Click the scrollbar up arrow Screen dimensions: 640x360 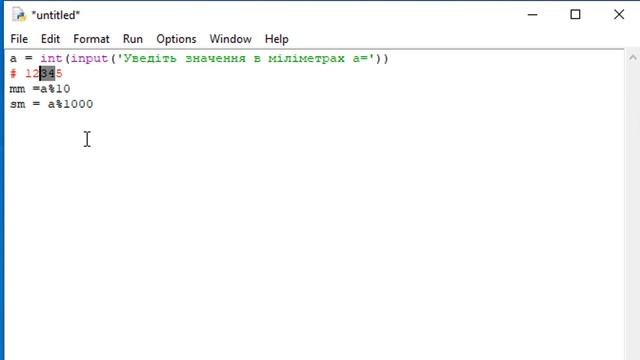click(633, 58)
